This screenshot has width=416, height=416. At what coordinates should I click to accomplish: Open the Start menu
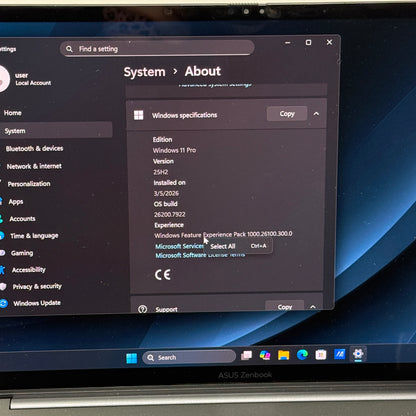click(x=132, y=358)
